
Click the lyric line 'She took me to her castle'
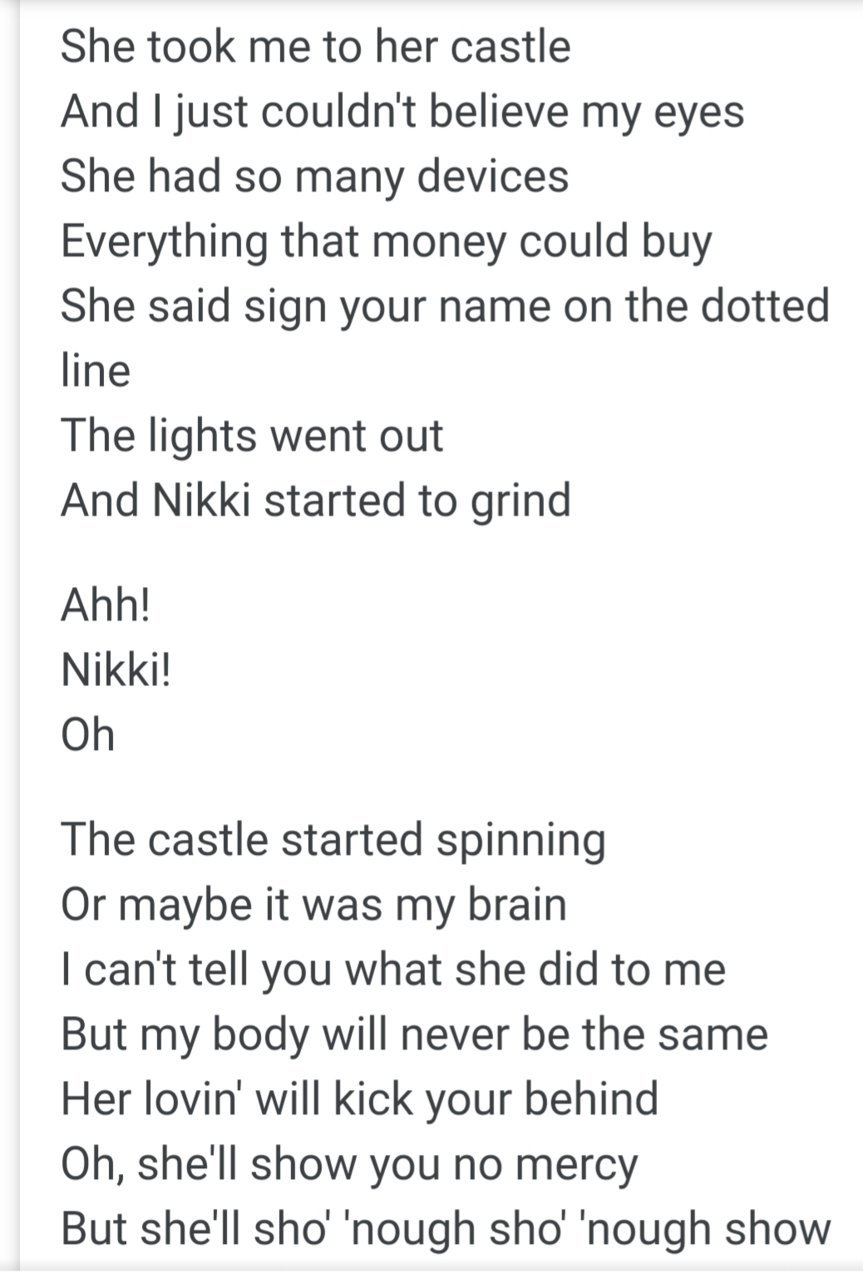pyautogui.click(x=315, y=47)
